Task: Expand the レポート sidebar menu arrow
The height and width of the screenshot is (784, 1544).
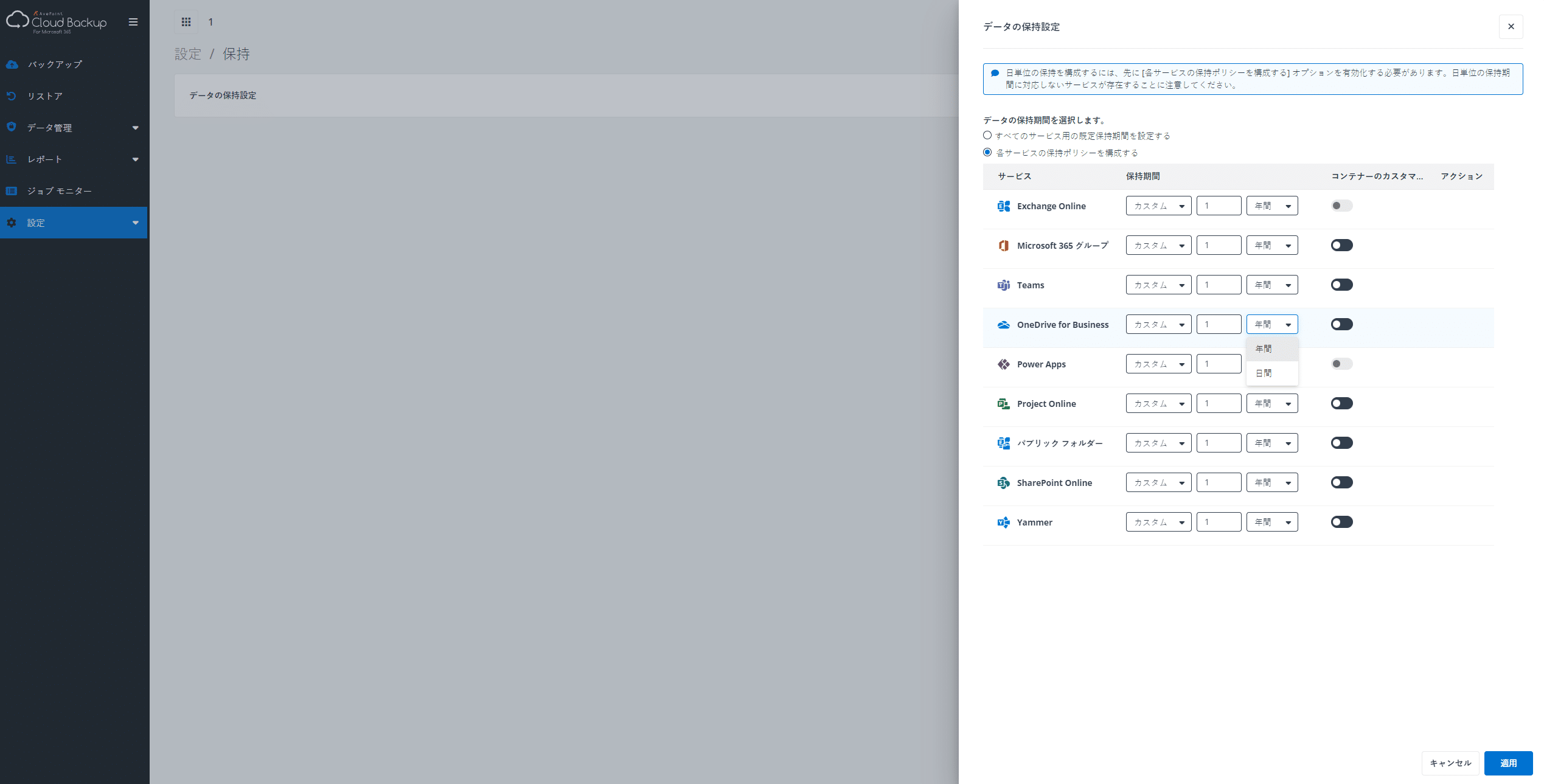Action: tap(135, 159)
